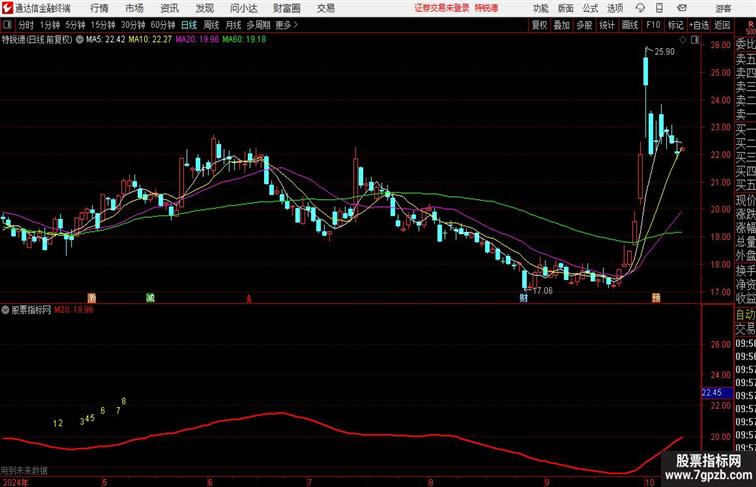Screen dimensions: 756x487
Task: Open the 市场 menu
Action: tap(134, 8)
